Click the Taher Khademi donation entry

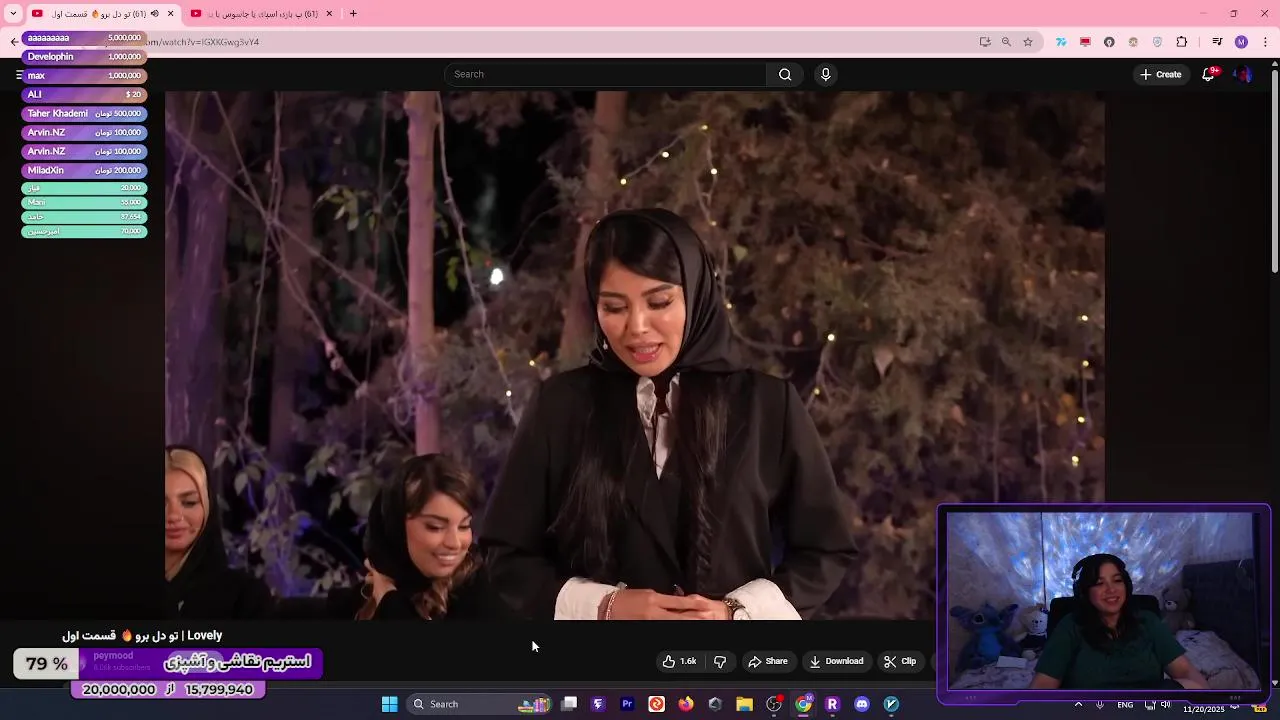[84, 114]
